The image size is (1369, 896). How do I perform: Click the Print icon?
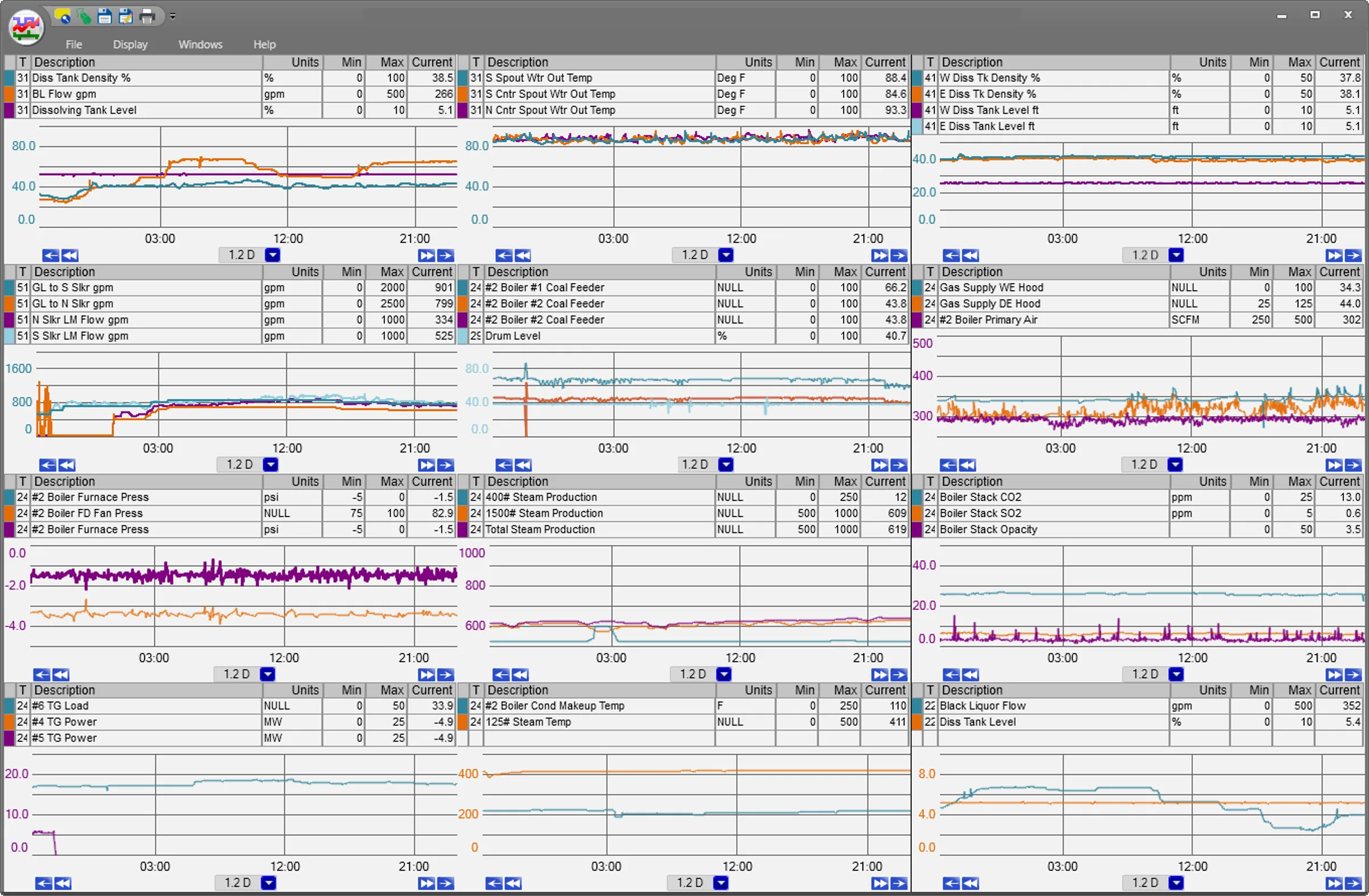click(x=147, y=16)
